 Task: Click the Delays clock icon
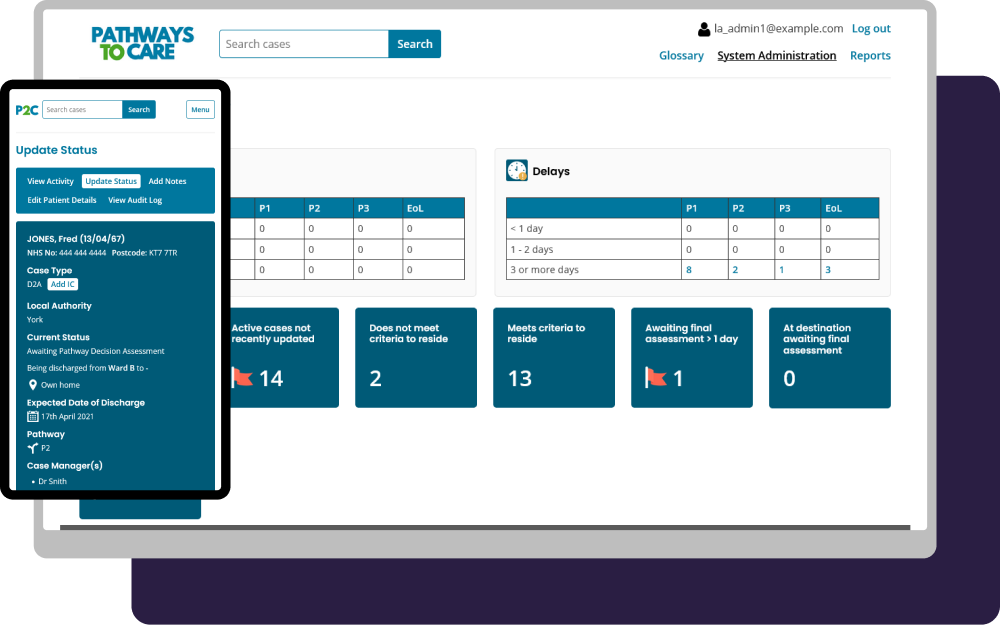point(517,171)
